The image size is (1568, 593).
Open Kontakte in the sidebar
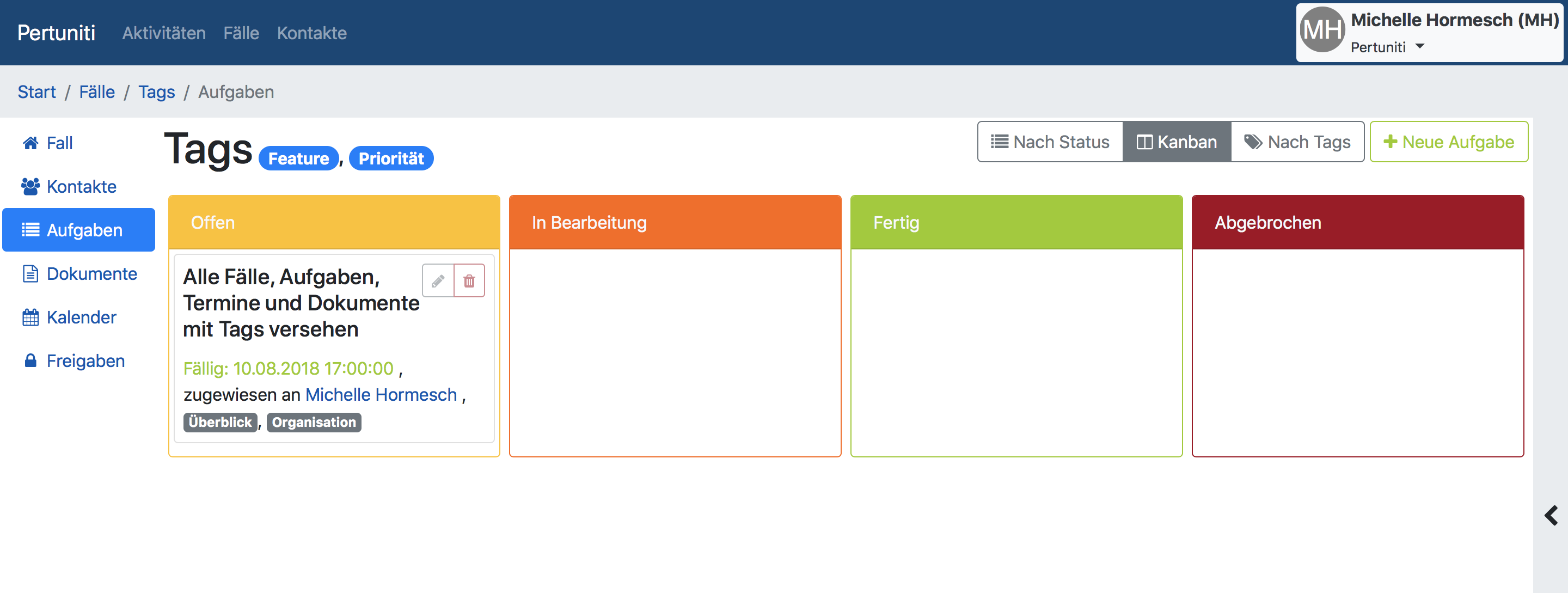[78, 186]
